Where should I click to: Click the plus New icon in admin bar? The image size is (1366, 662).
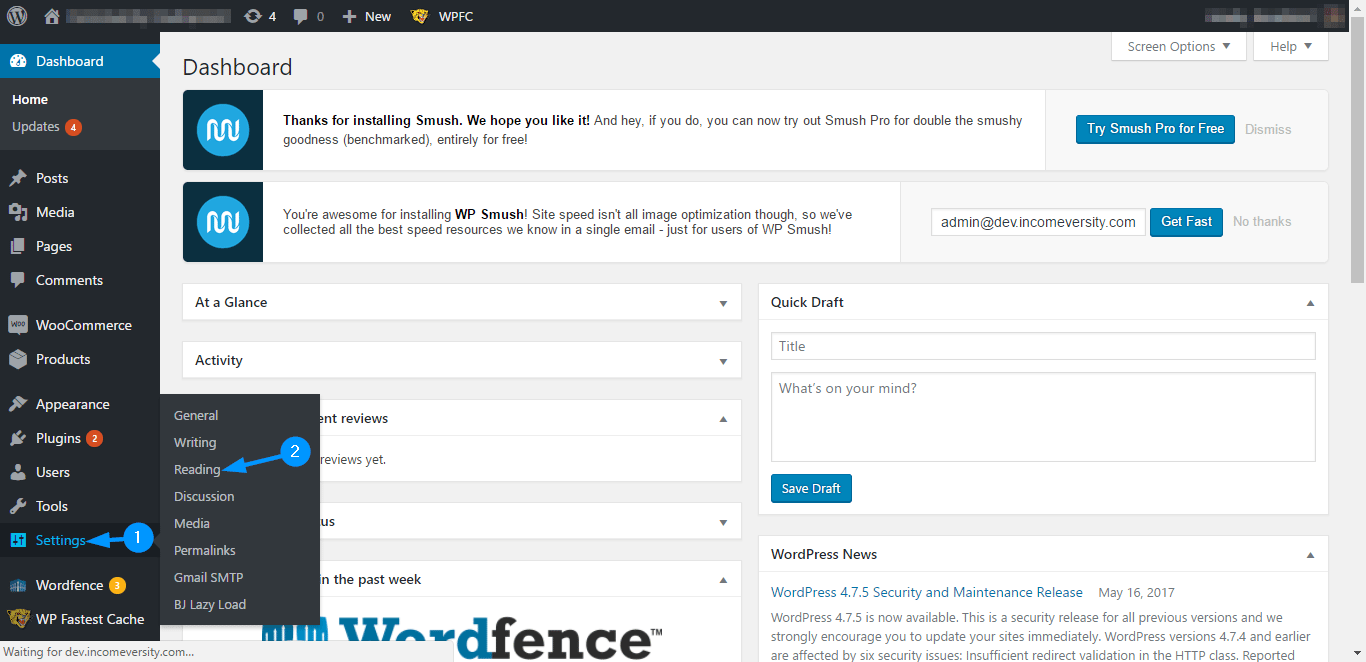(349, 16)
